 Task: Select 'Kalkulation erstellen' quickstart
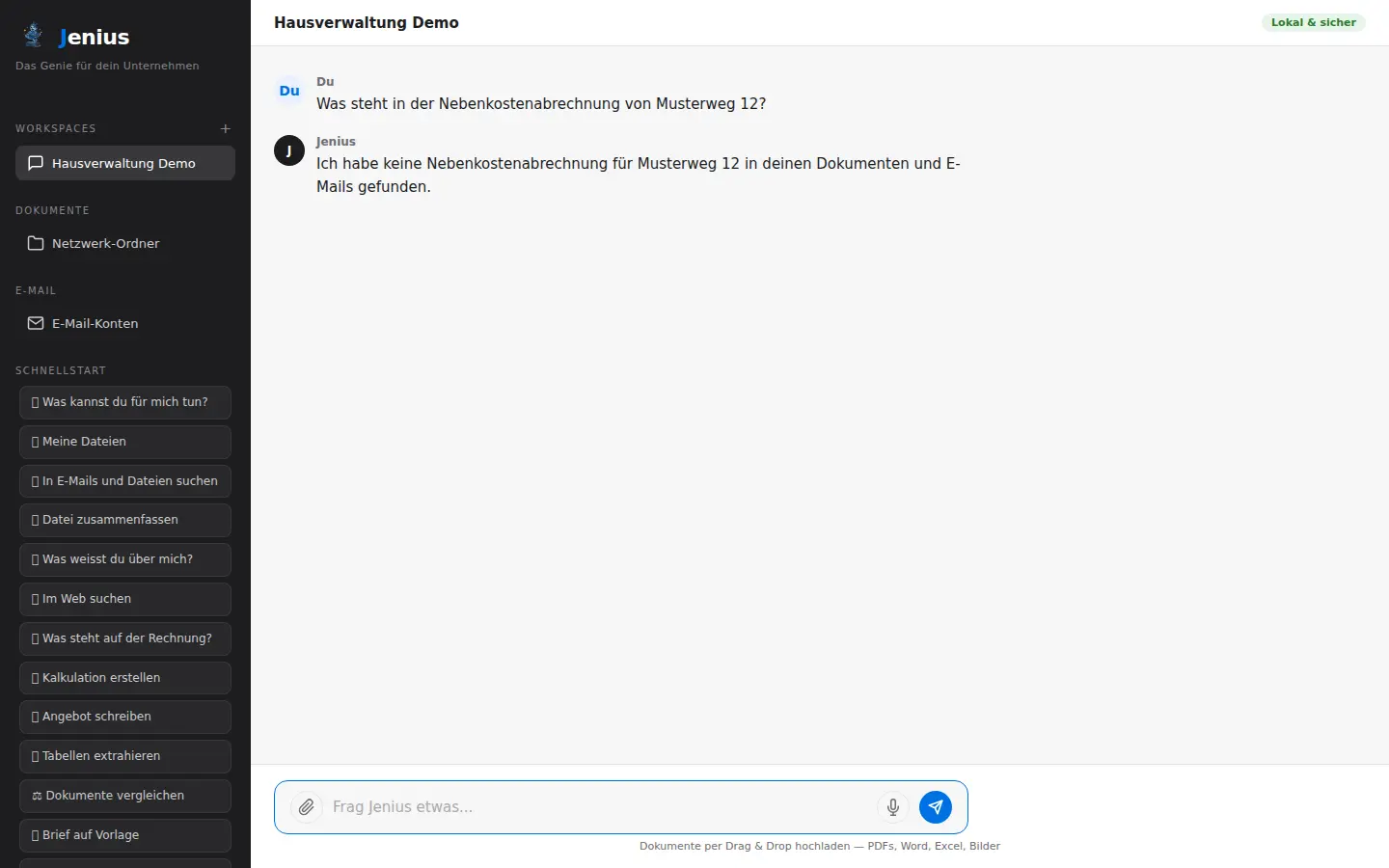[x=124, y=677]
